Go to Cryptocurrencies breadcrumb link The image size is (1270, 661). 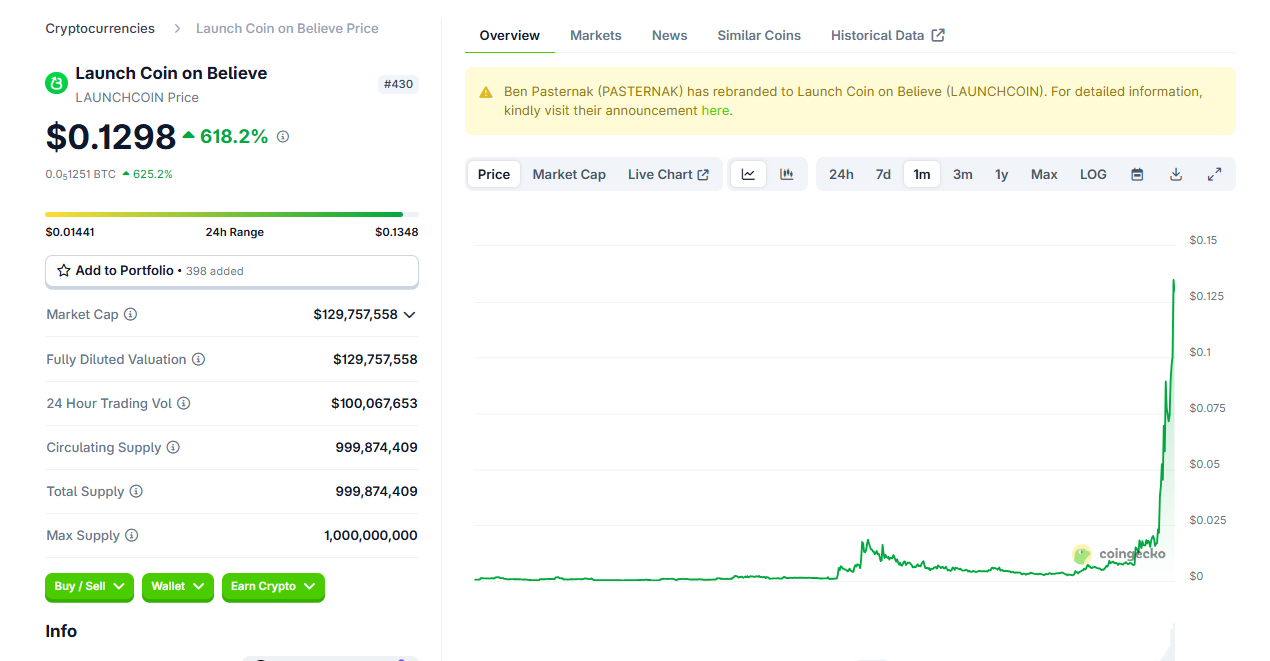100,29
